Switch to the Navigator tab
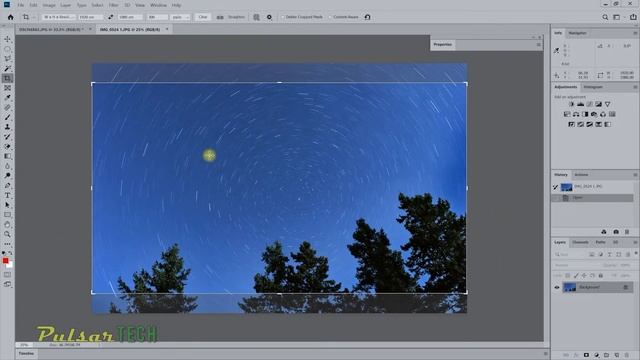Image resolution: width=640 pixels, height=360 pixels. (x=578, y=33)
